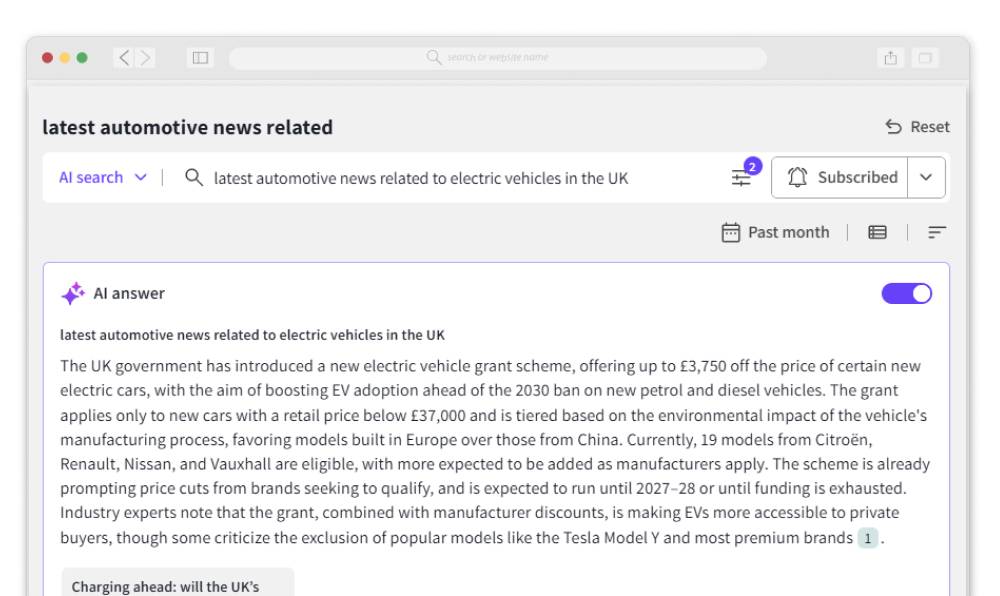
Task: Open citation reference 1 link
Action: (868, 538)
